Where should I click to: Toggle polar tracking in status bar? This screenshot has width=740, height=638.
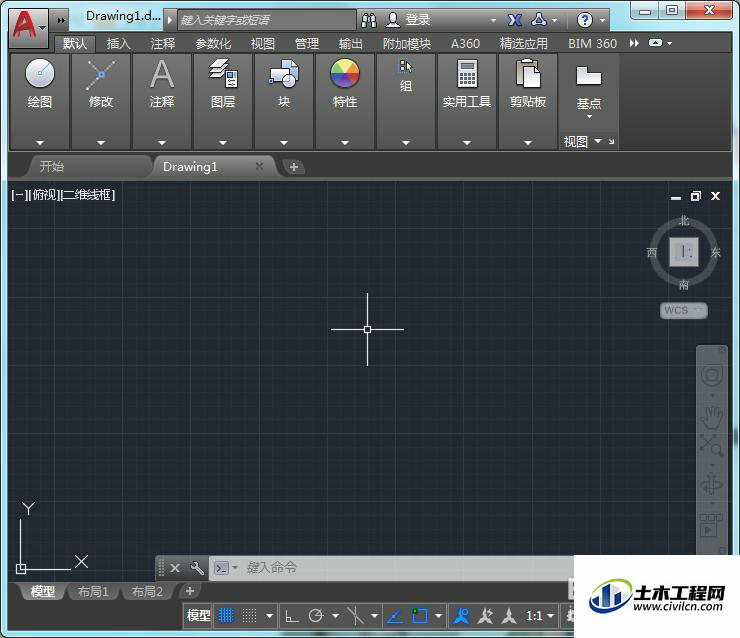(x=316, y=615)
